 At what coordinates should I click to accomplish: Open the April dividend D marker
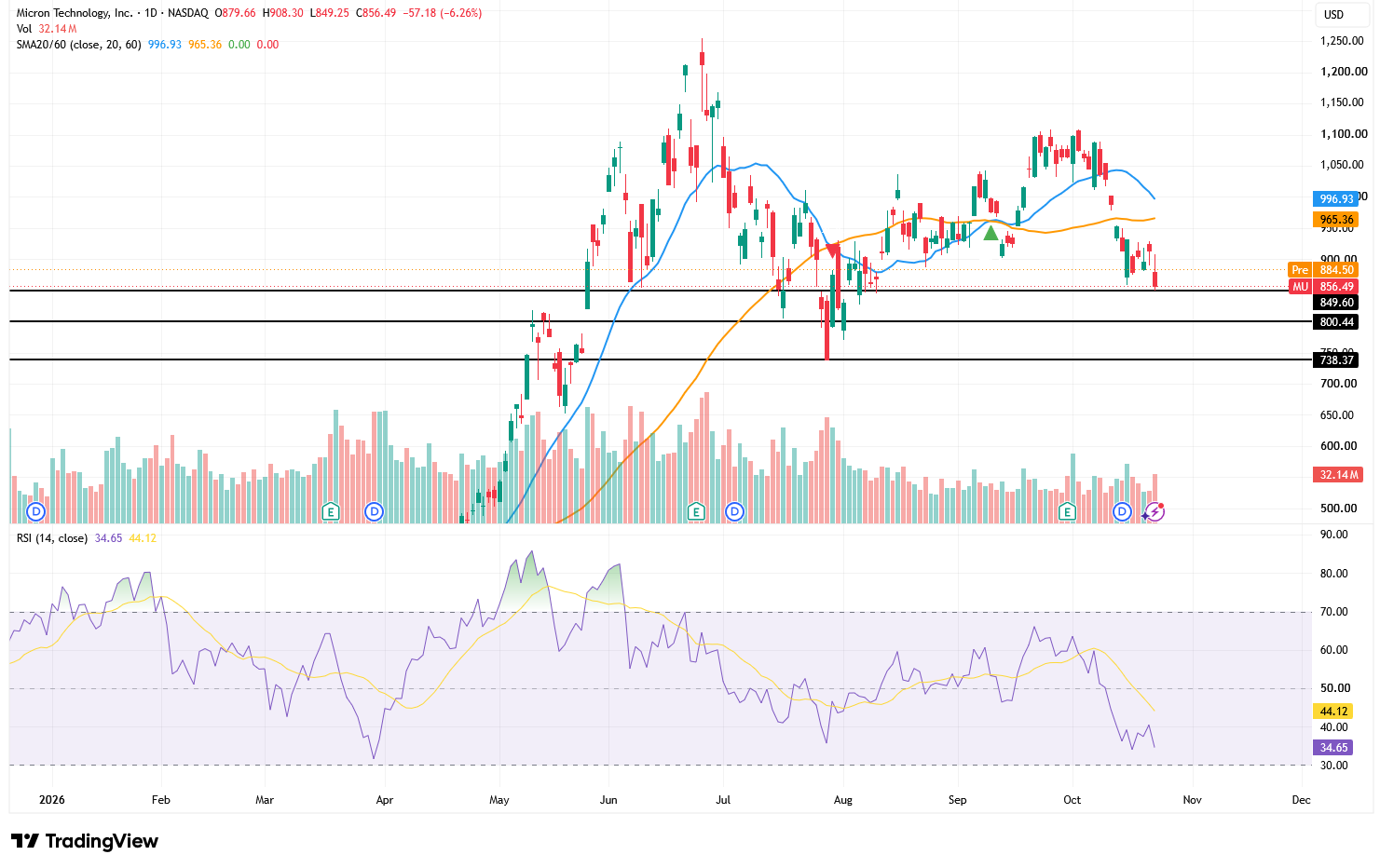tap(374, 511)
